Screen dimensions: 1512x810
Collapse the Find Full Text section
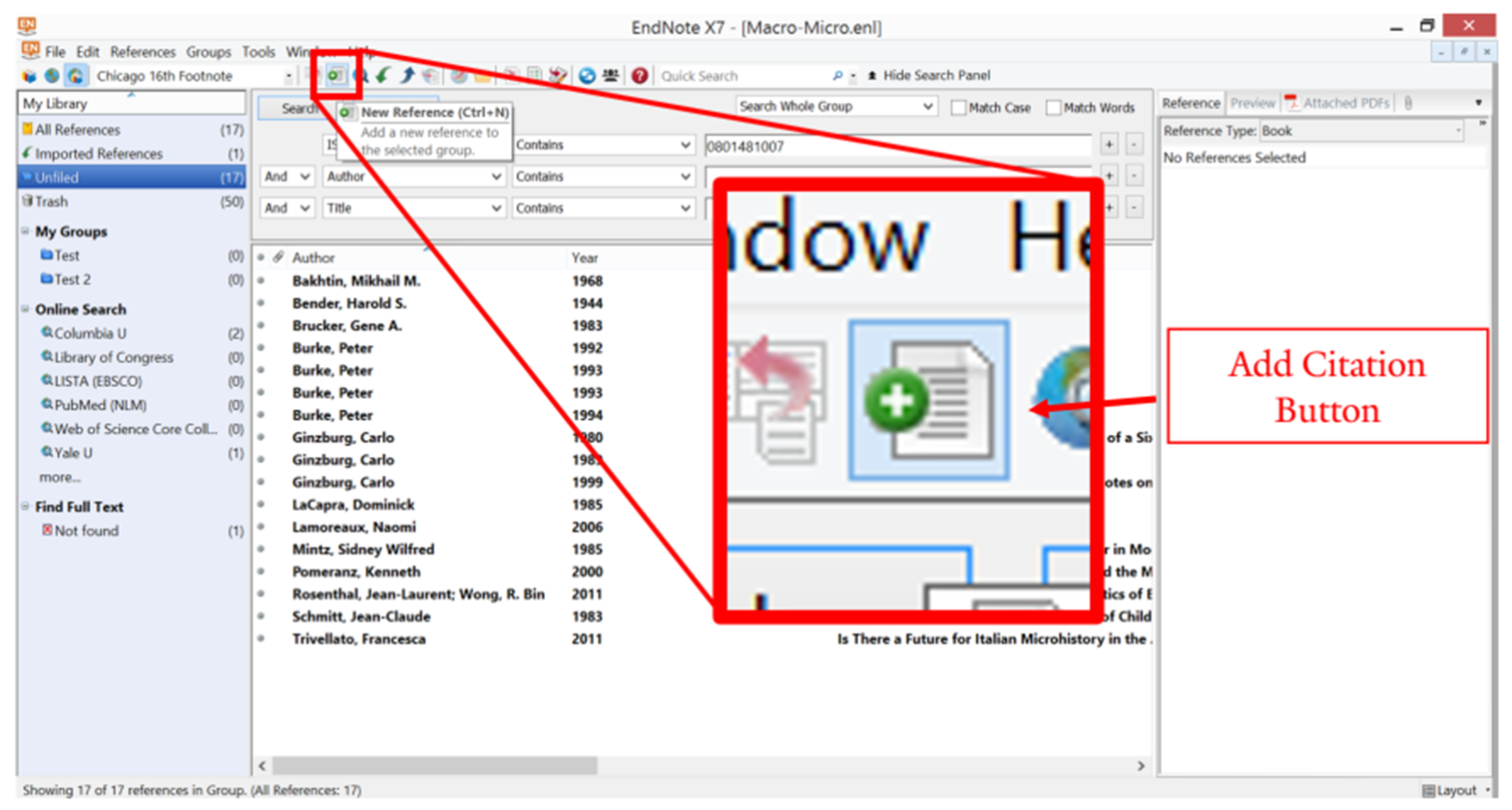coord(26,507)
